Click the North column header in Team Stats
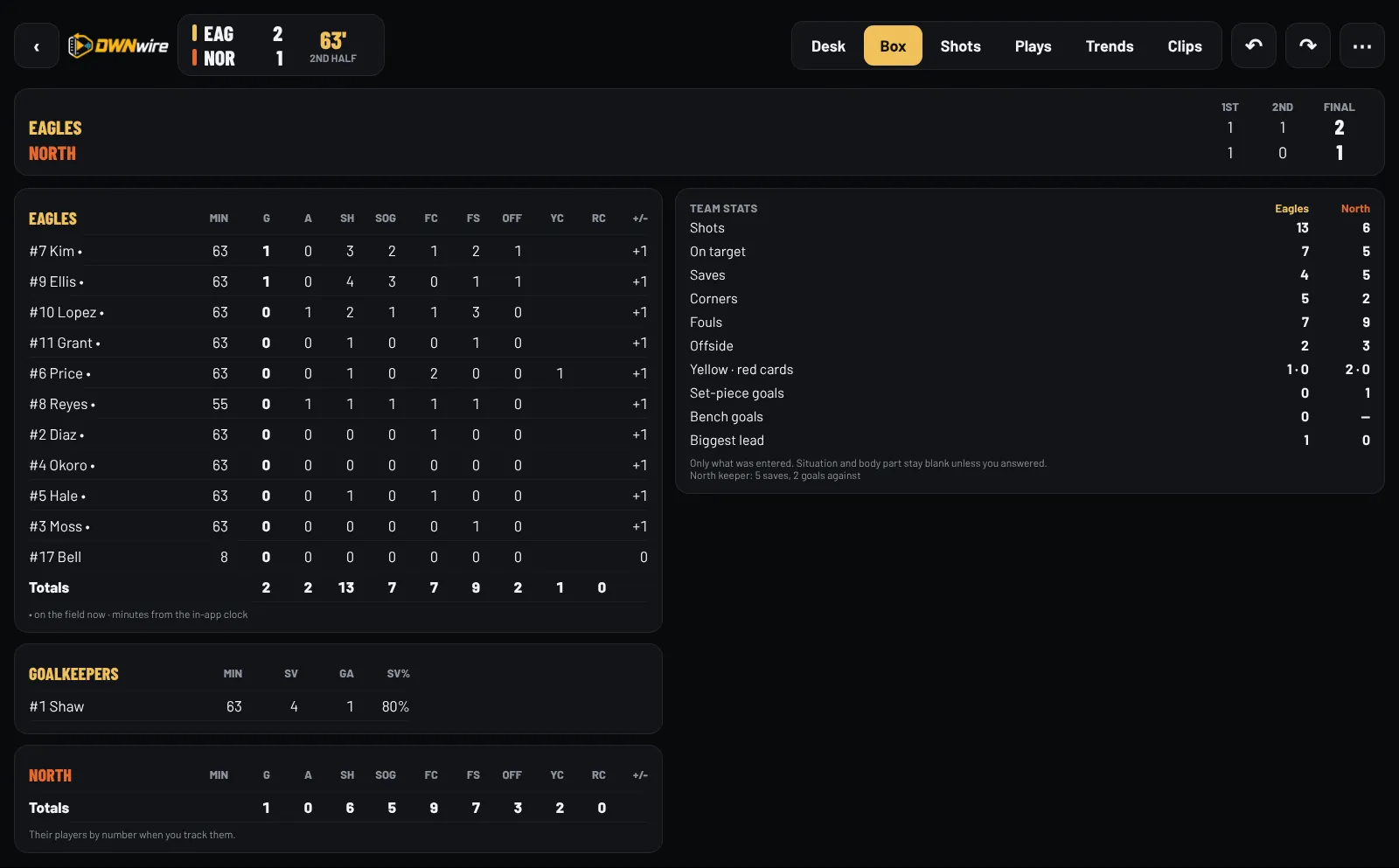This screenshot has width=1399, height=868. (1355, 208)
